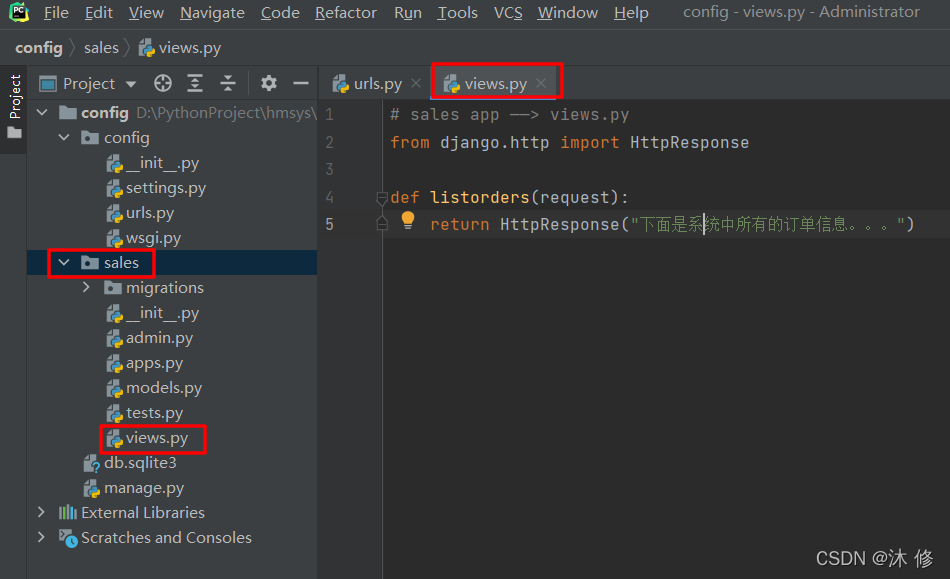This screenshot has width=950, height=579.
Task: Click the Expand All icon in Project toolbar
Action: [x=195, y=83]
